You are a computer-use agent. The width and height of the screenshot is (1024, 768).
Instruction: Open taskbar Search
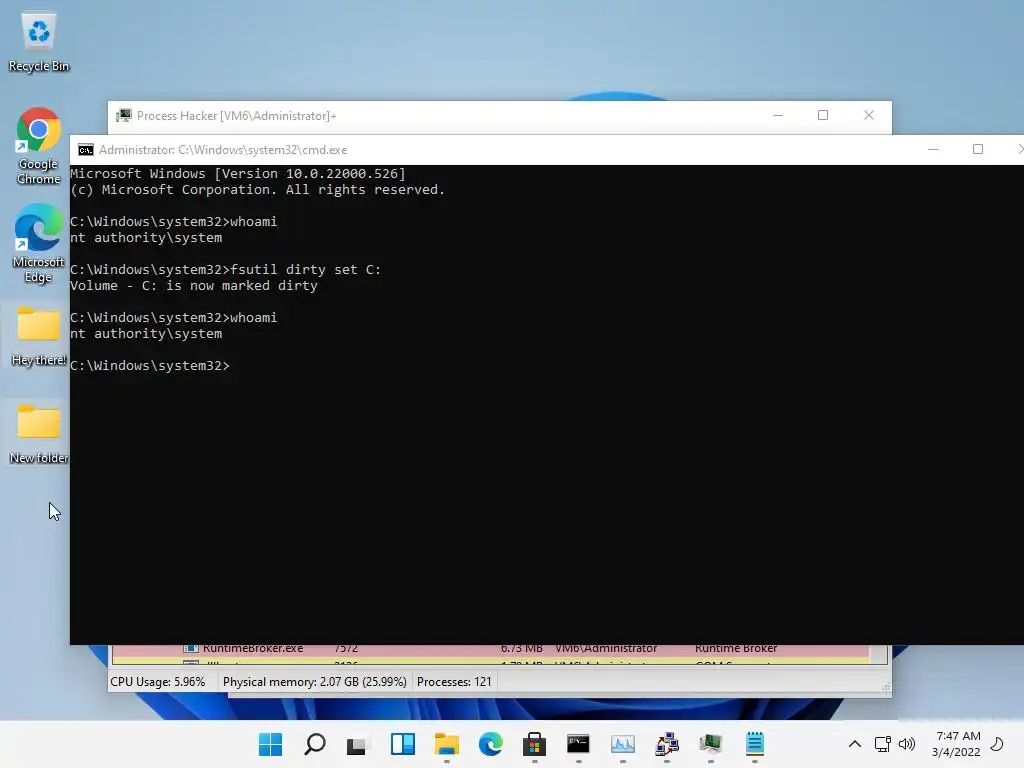pos(315,744)
